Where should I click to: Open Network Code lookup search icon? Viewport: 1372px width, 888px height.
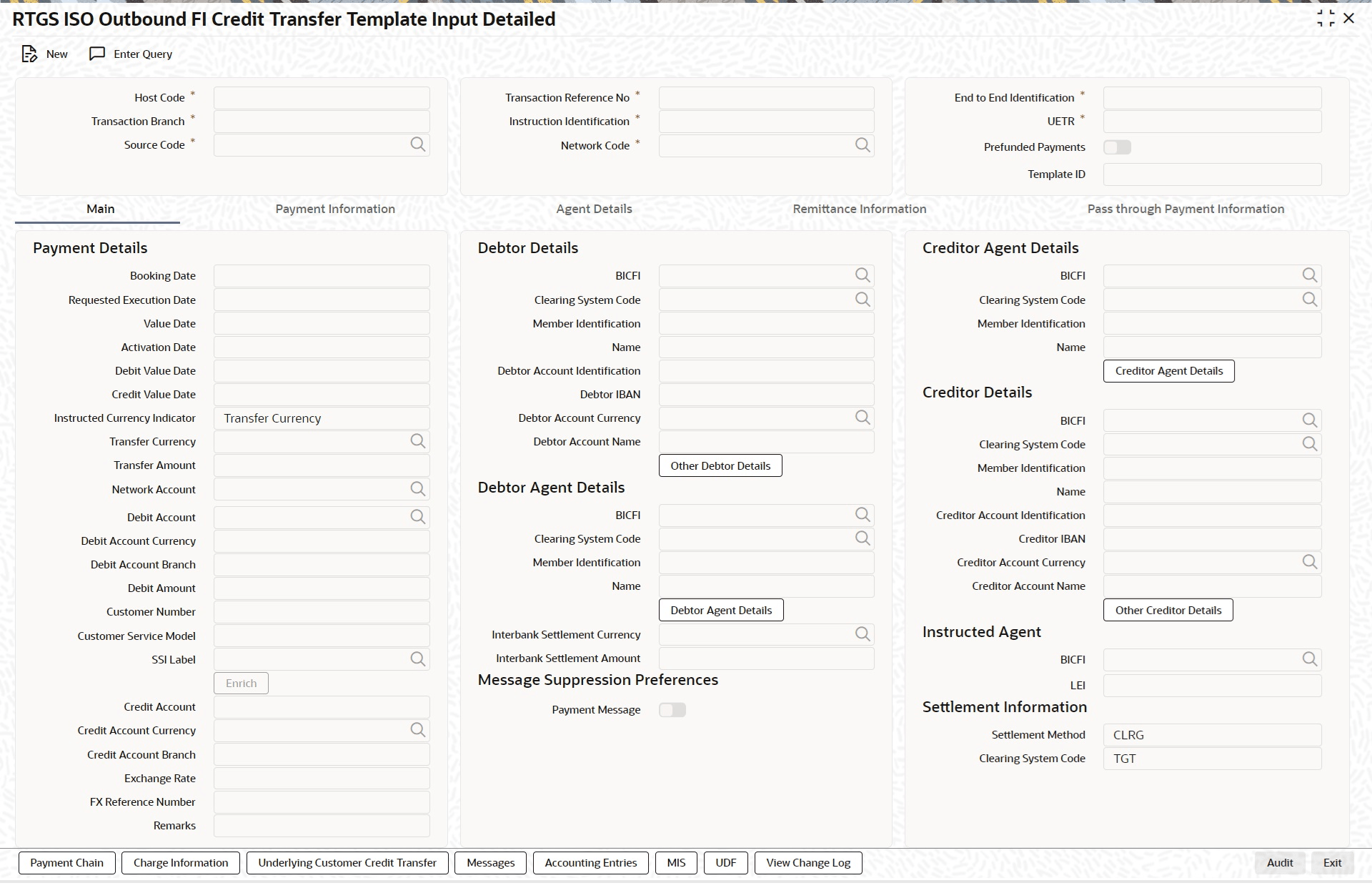(863, 146)
